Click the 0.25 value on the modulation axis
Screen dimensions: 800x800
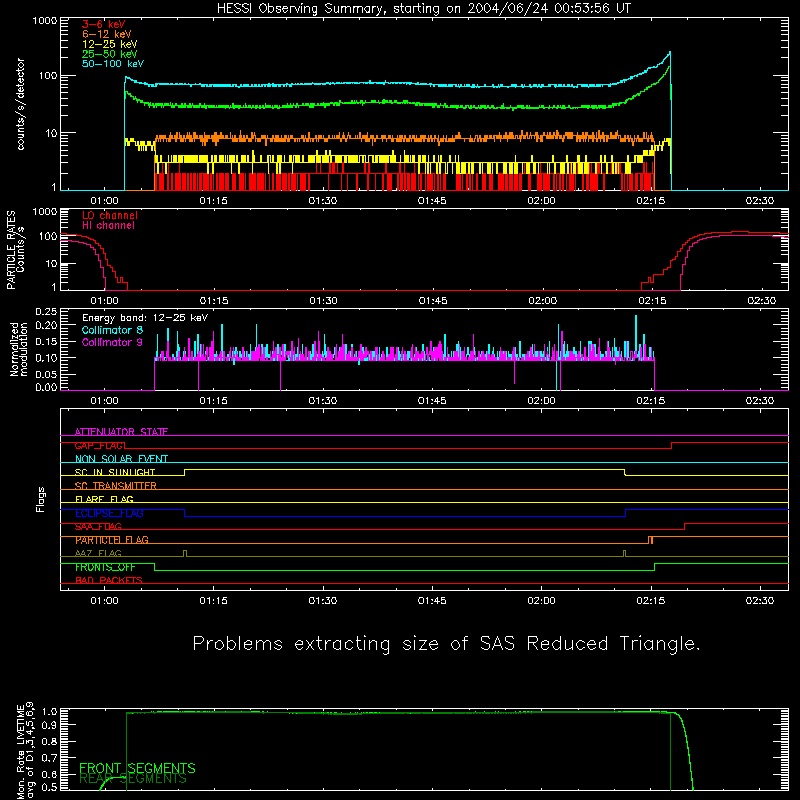(x=46, y=312)
